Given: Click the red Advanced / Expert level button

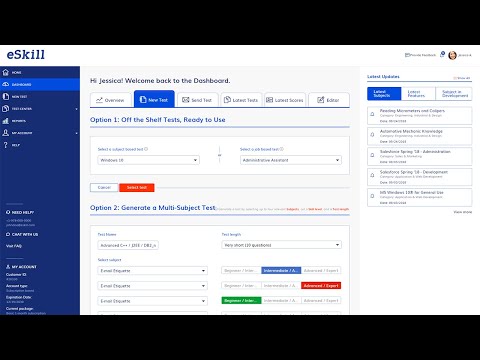Looking at the screenshot, I should [x=321, y=286].
